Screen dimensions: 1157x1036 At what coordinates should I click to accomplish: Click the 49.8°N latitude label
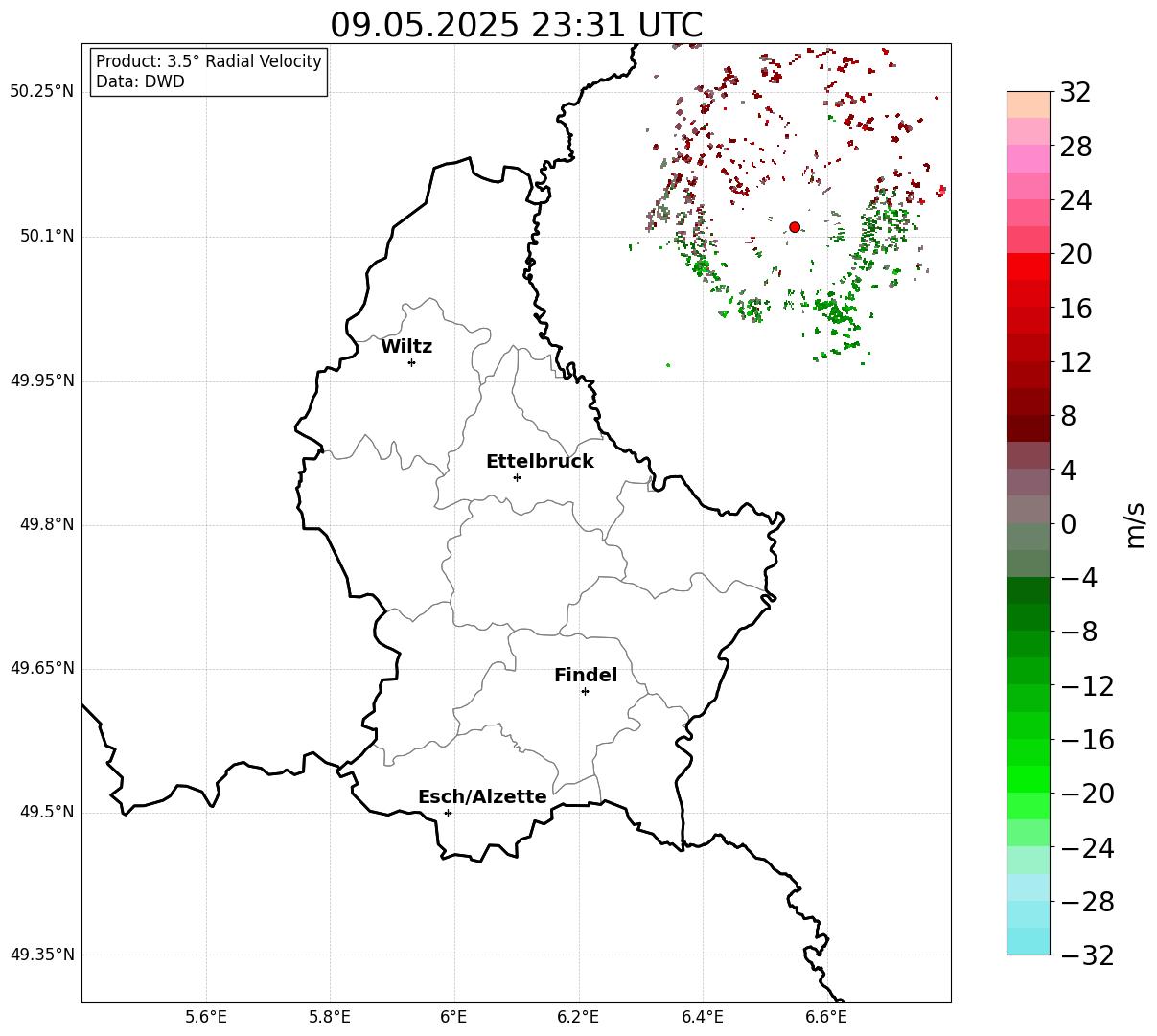pyautogui.click(x=47, y=525)
